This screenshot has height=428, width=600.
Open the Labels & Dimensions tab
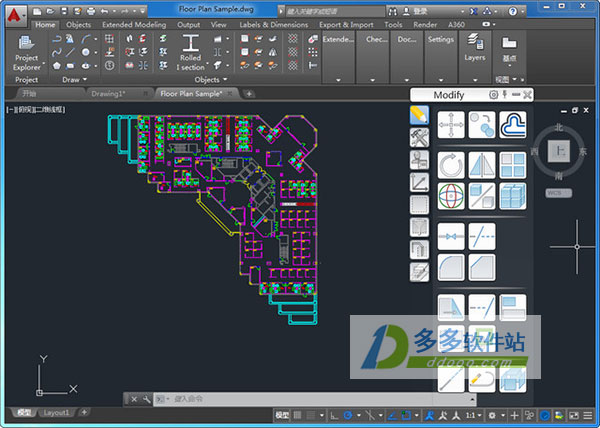coord(274,25)
